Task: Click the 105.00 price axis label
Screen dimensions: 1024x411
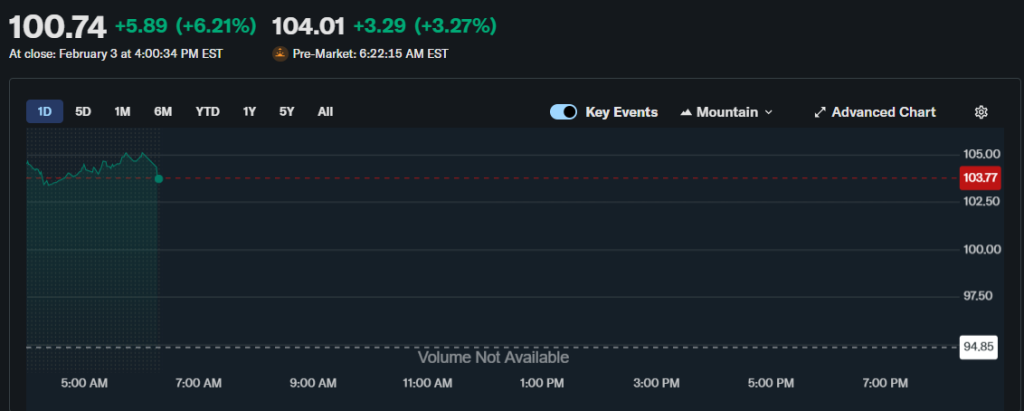Action: click(x=982, y=155)
